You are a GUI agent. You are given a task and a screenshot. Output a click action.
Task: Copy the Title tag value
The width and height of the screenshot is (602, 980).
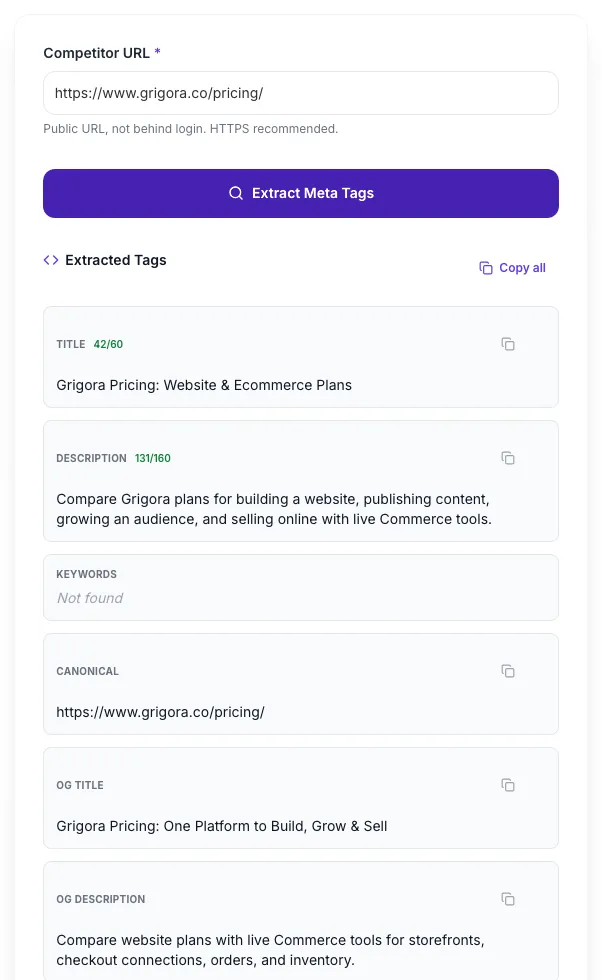[x=508, y=344]
